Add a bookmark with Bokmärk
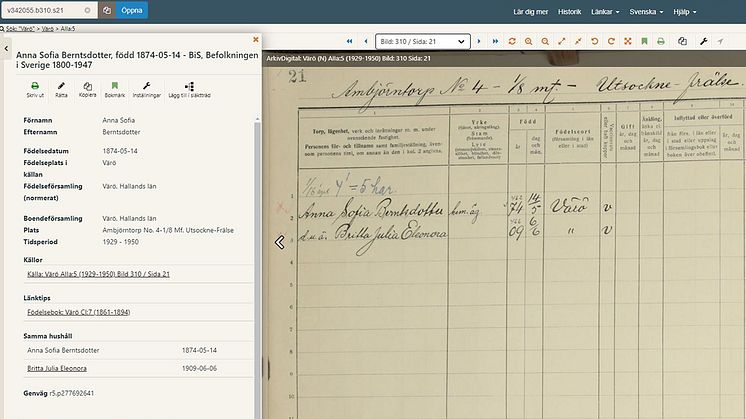 coord(115,89)
